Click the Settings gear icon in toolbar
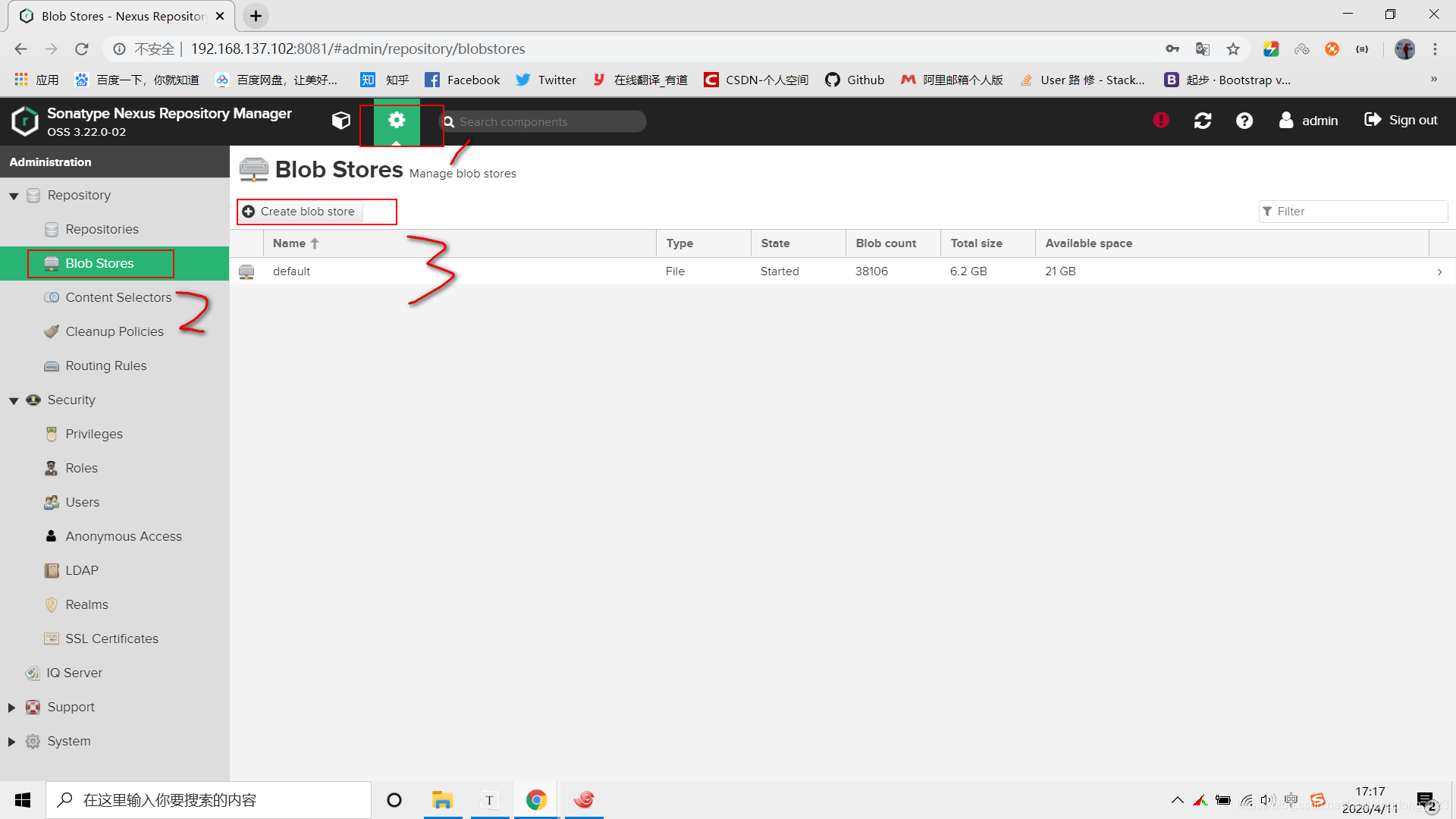 pos(395,120)
